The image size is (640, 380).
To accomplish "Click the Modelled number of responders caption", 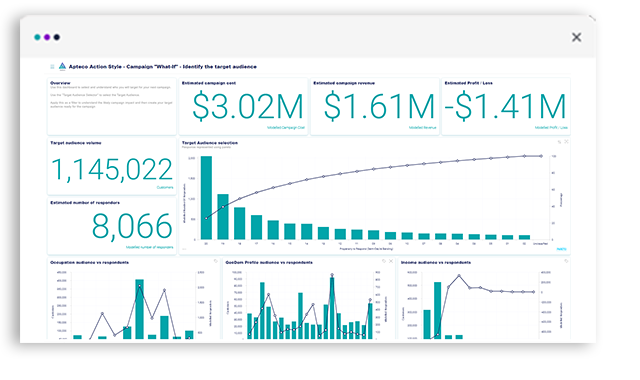I will point(149,247).
